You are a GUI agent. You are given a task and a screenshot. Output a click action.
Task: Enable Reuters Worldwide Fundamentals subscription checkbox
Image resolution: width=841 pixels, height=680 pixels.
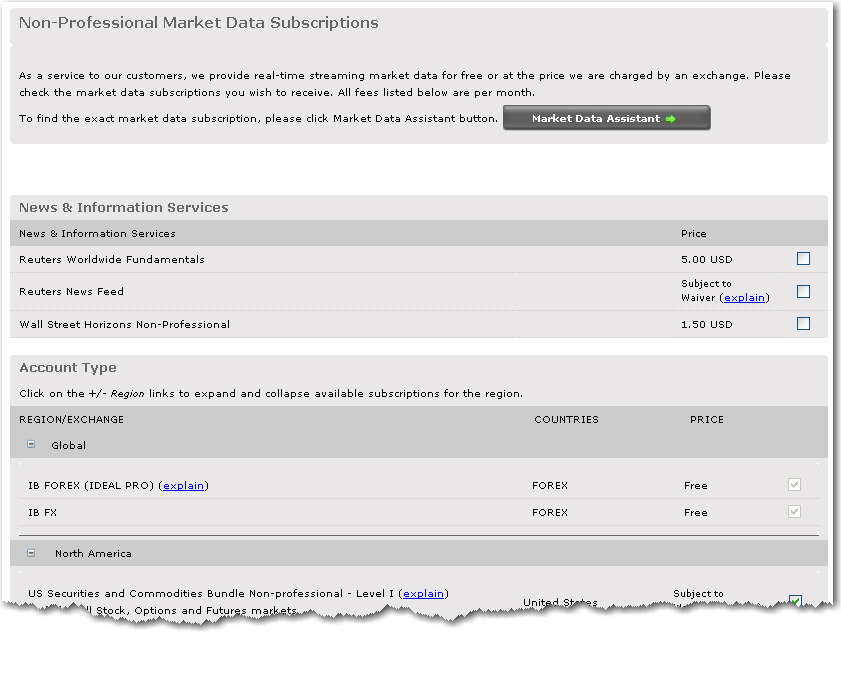point(803,259)
